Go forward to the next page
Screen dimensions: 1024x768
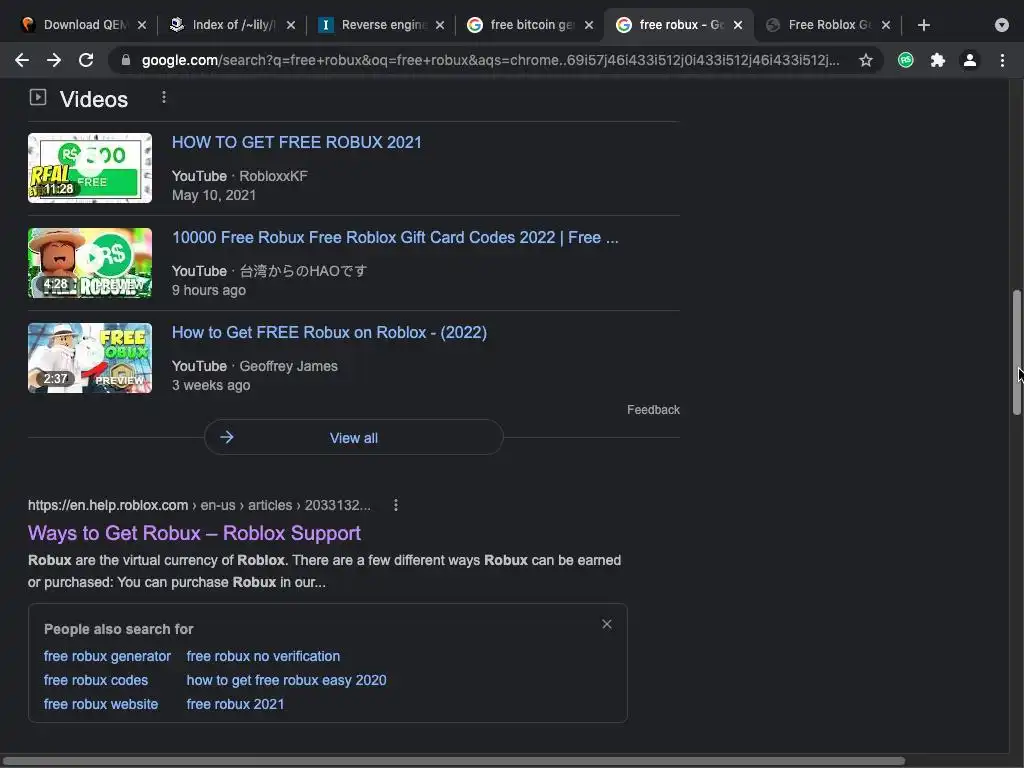(54, 60)
